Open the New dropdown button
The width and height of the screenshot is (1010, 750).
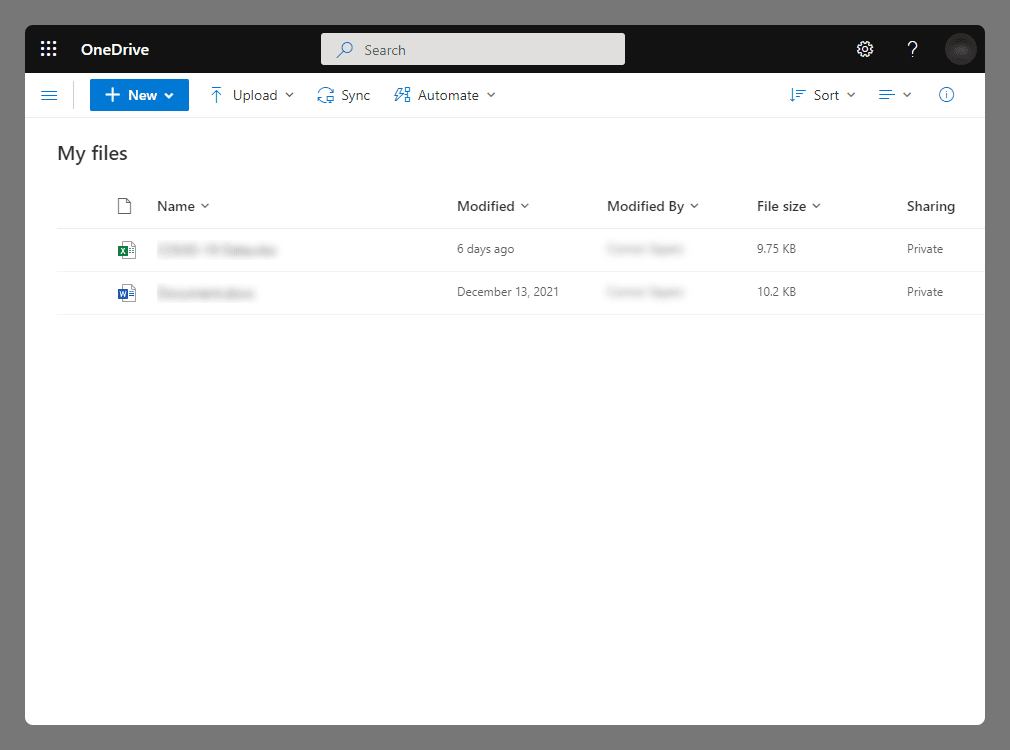[x=139, y=95]
